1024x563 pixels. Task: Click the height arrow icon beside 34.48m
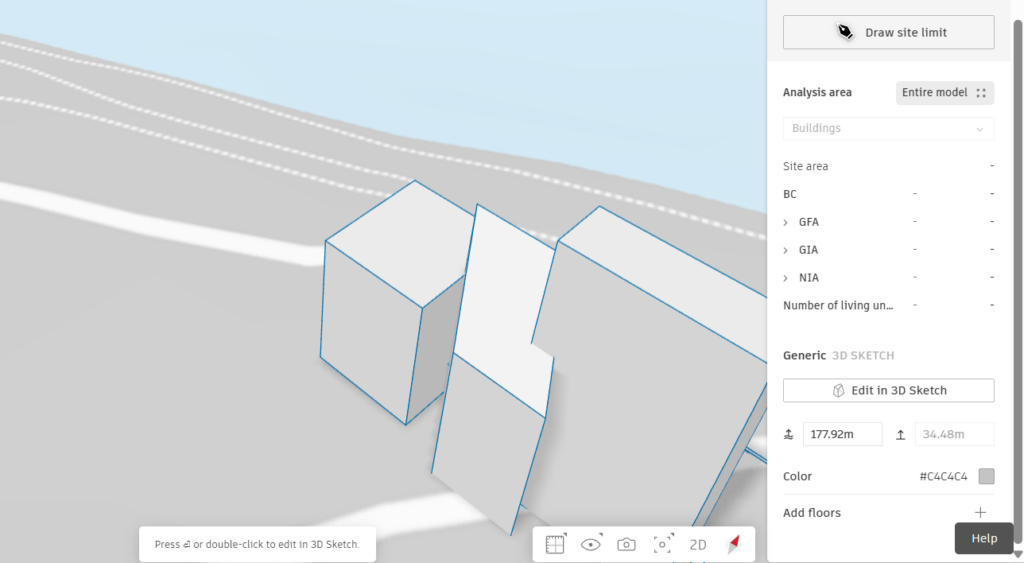901,434
